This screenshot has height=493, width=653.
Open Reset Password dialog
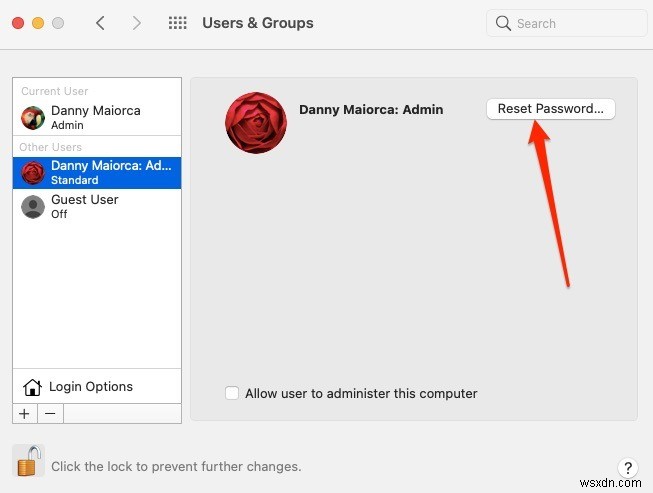pyautogui.click(x=551, y=109)
